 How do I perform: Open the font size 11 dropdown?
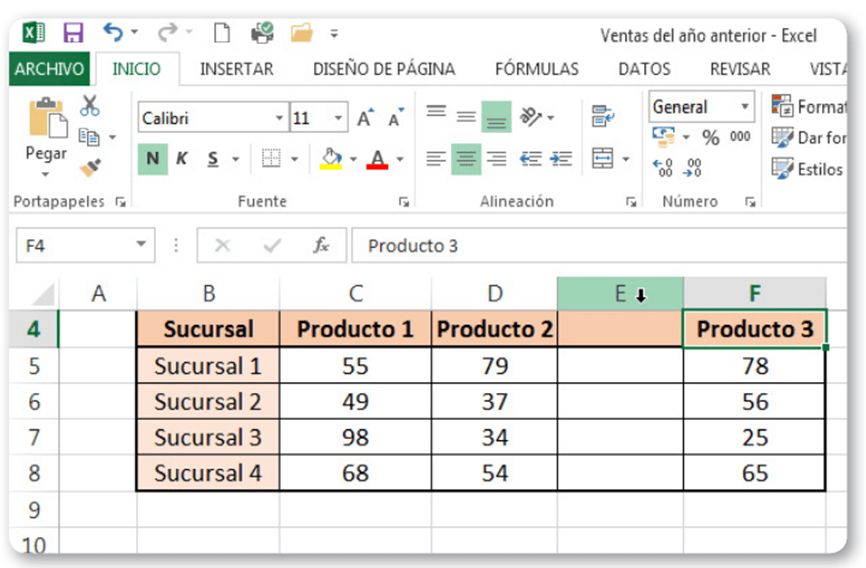338,117
